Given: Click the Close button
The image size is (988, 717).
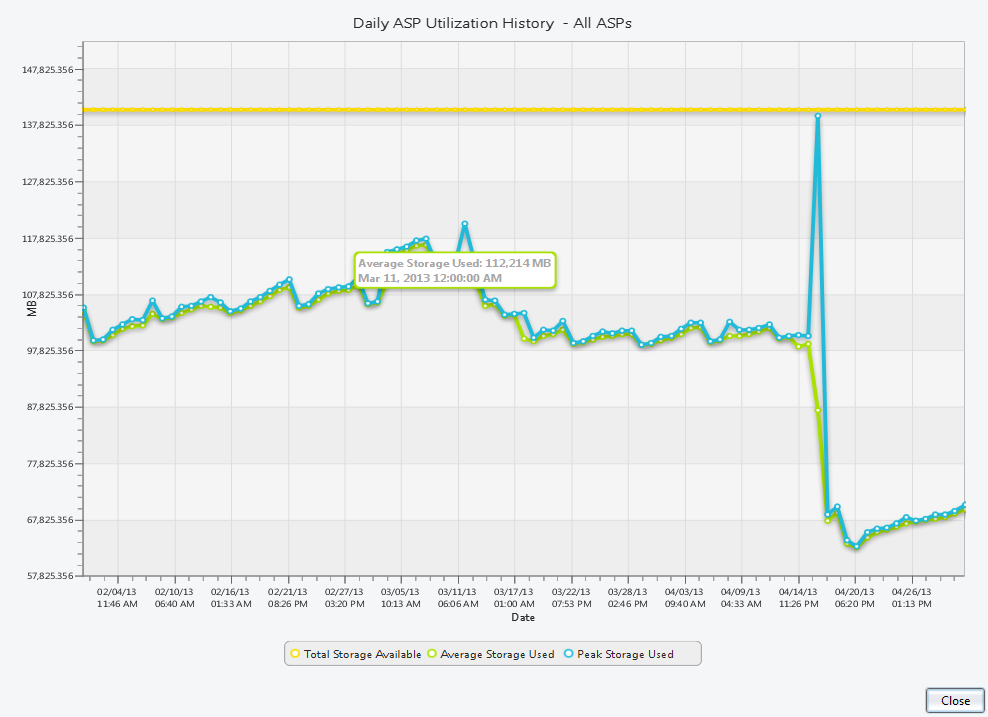Looking at the screenshot, I should click(x=955, y=701).
